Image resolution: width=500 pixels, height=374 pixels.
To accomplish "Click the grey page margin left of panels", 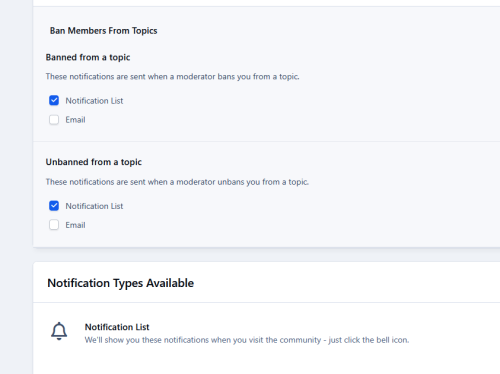I will coord(16,187).
